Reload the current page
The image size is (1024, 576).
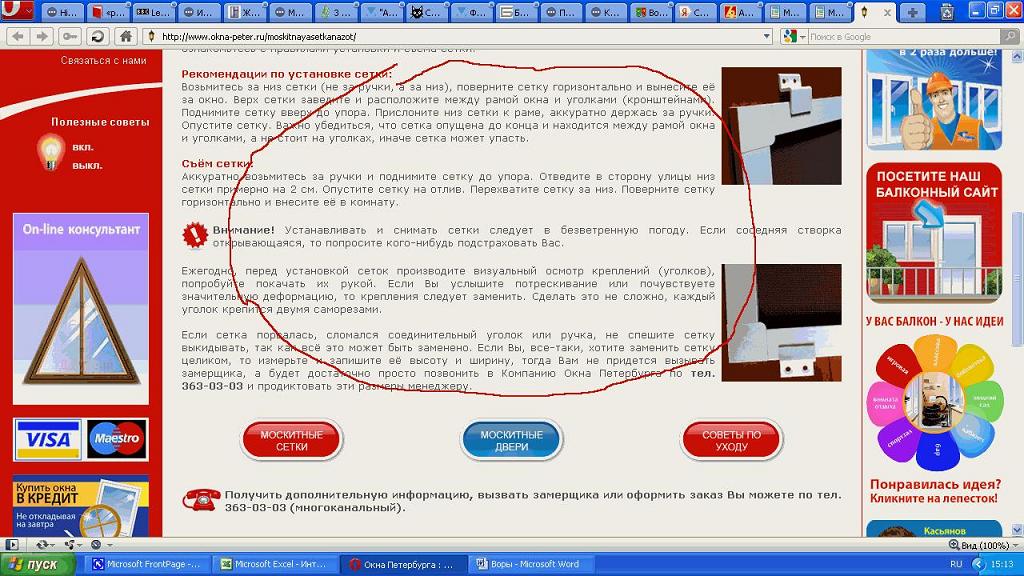click(x=98, y=37)
